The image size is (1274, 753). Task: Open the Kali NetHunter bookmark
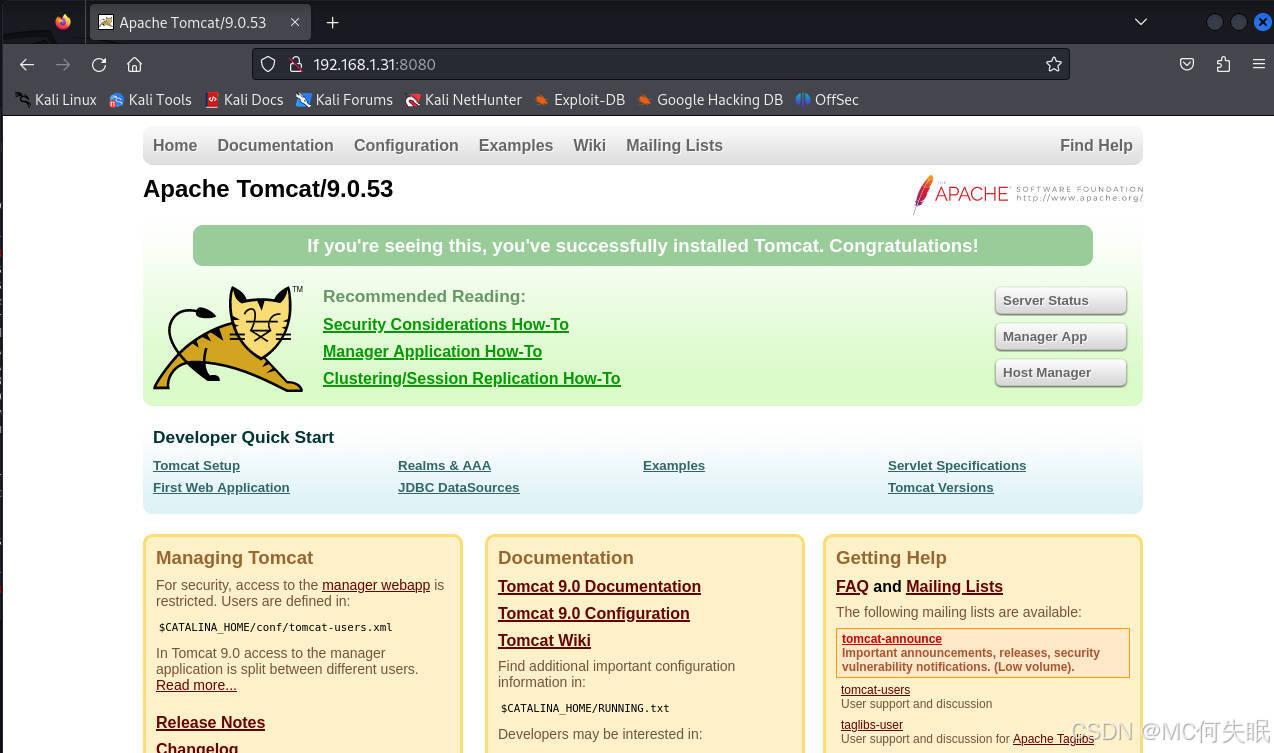point(464,100)
